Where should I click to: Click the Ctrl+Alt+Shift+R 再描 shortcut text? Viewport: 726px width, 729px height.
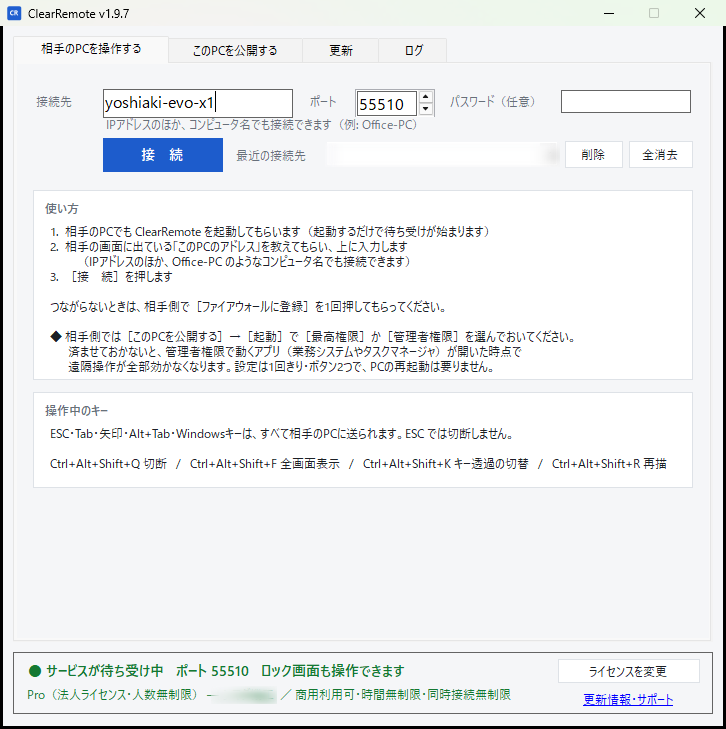pyautogui.click(x=609, y=464)
